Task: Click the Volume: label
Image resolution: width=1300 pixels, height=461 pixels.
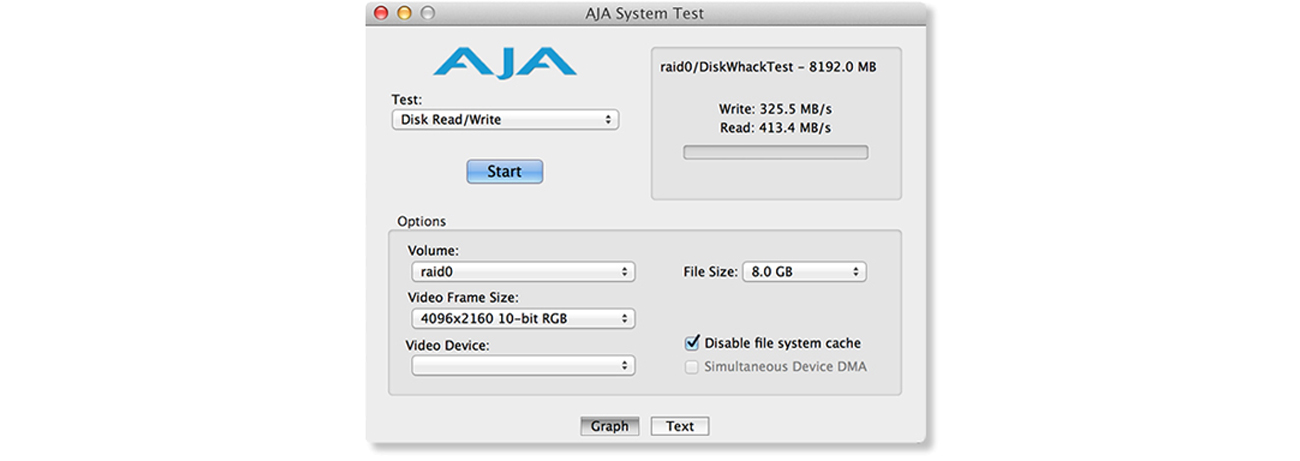Action: (x=433, y=250)
